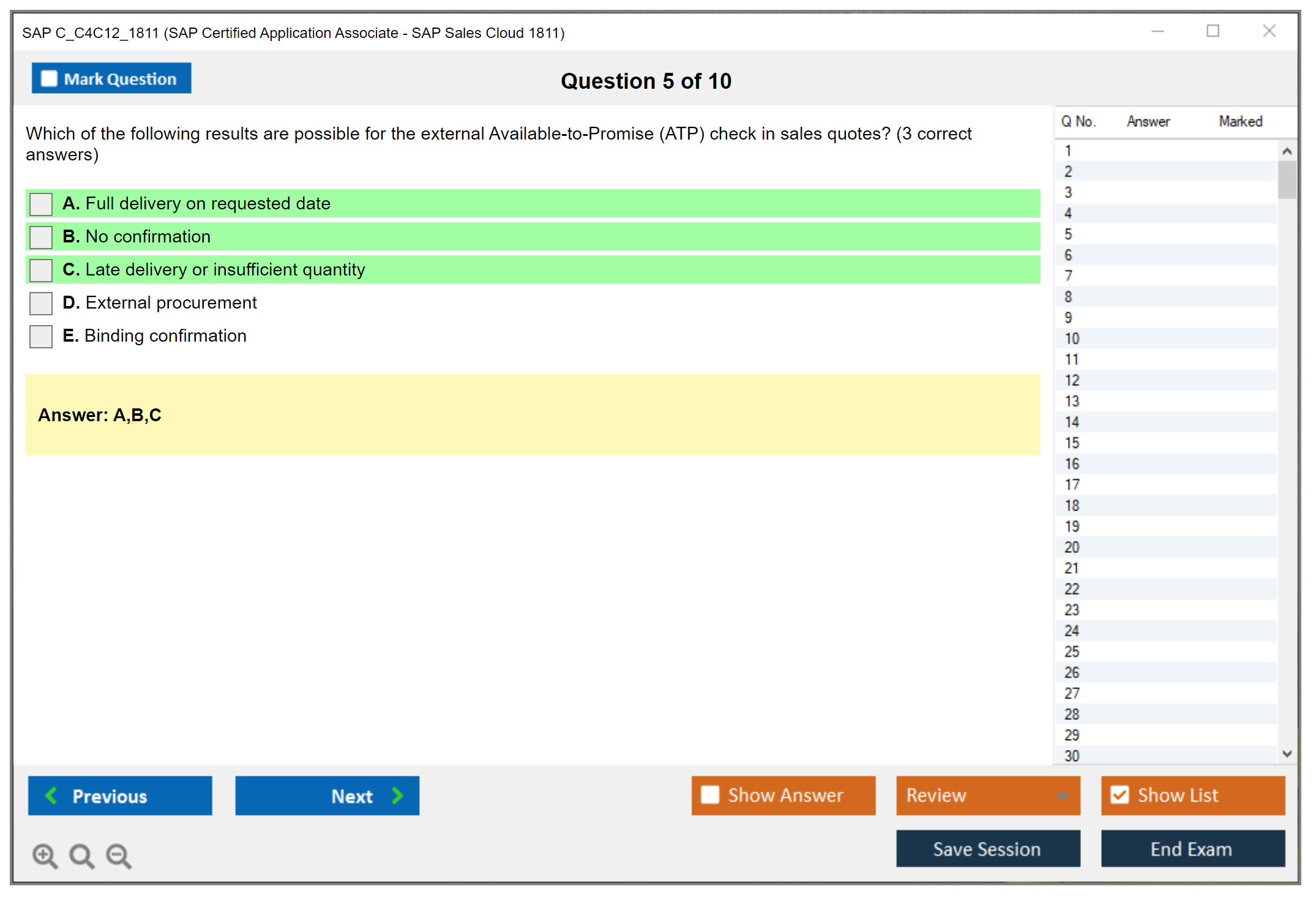Close the SAP exam window
This screenshot has width=1316, height=900.
tap(1269, 31)
